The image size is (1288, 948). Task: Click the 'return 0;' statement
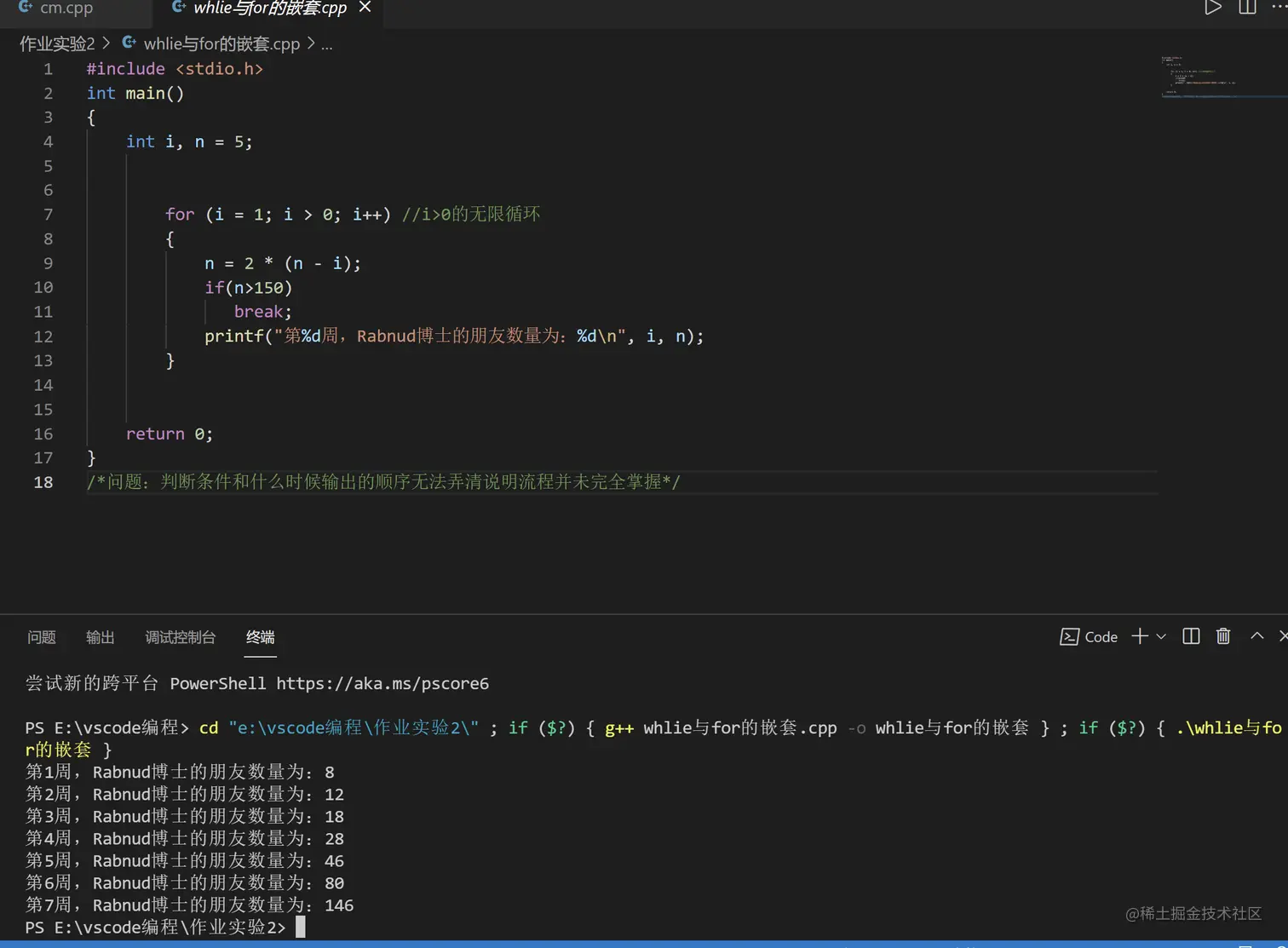[x=170, y=434]
